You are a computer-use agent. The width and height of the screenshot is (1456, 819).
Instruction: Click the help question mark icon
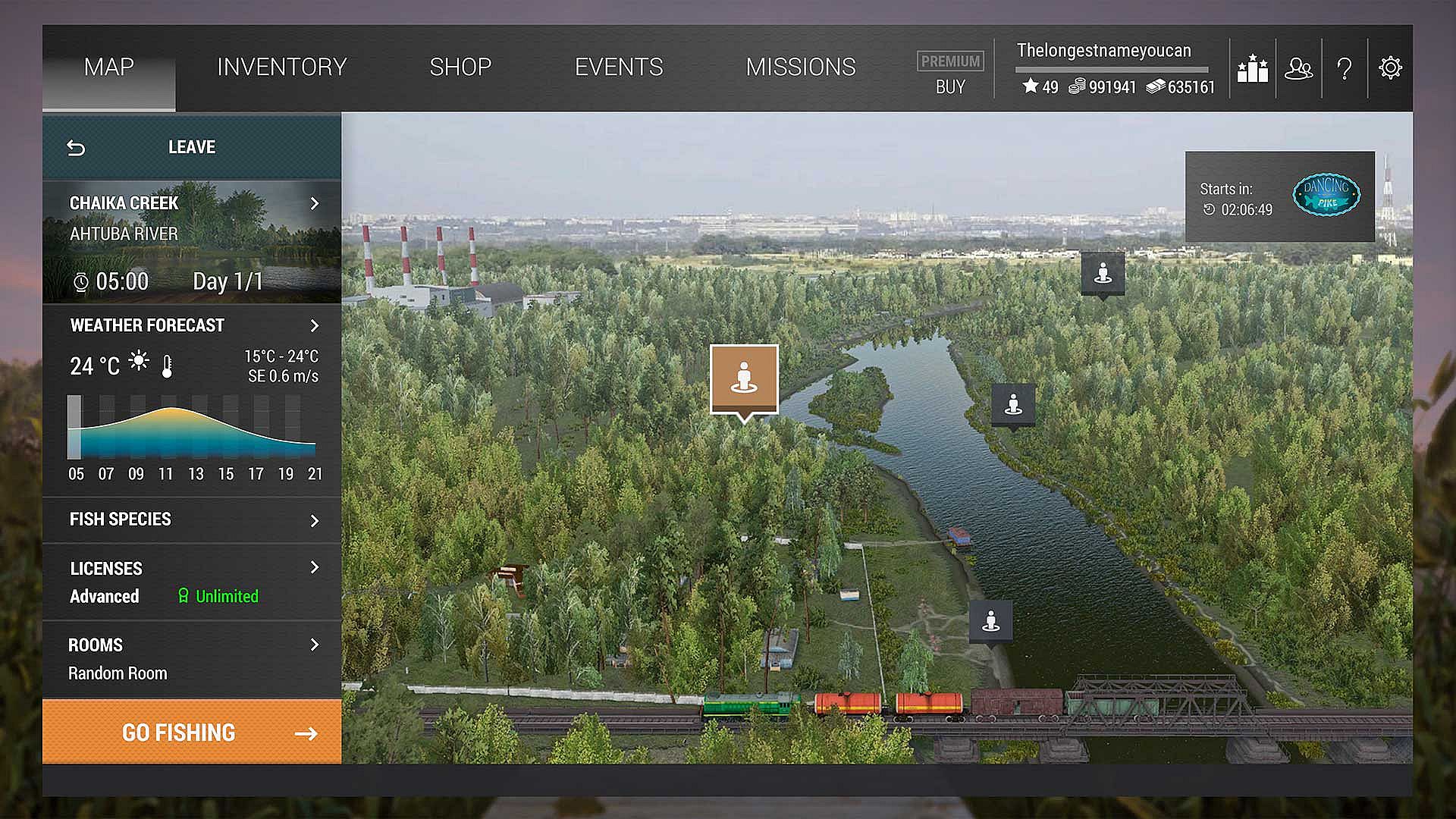pos(1344,68)
